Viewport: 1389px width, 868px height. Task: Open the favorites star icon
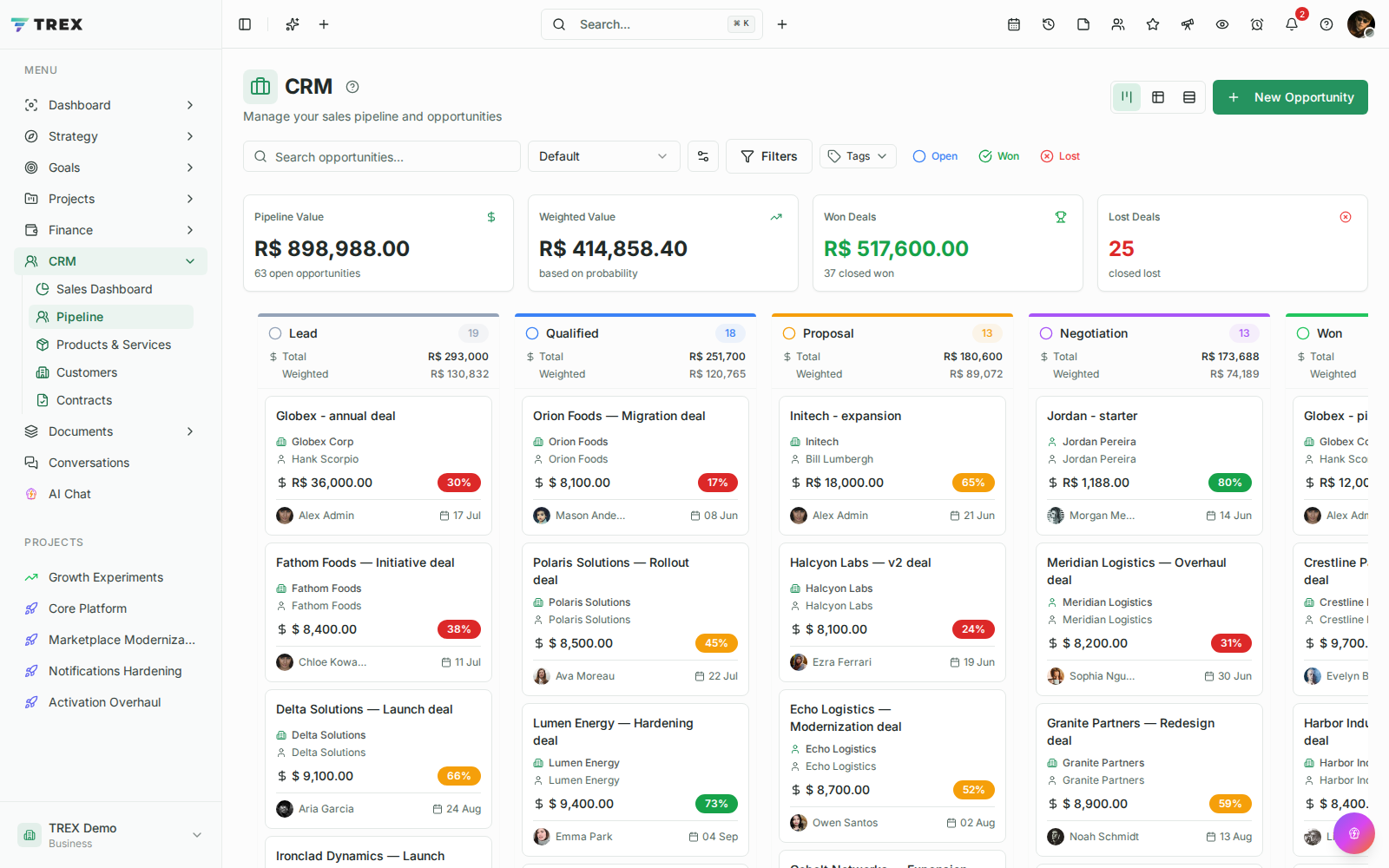tap(1153, 24)
